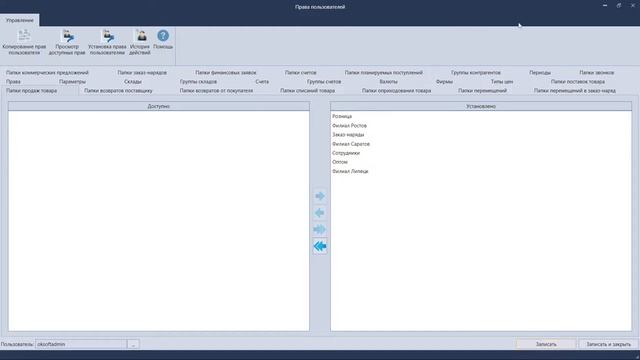Click the Установлено column header
The height and width of the screenshot is (360, 640).
(x=481, y=106)
